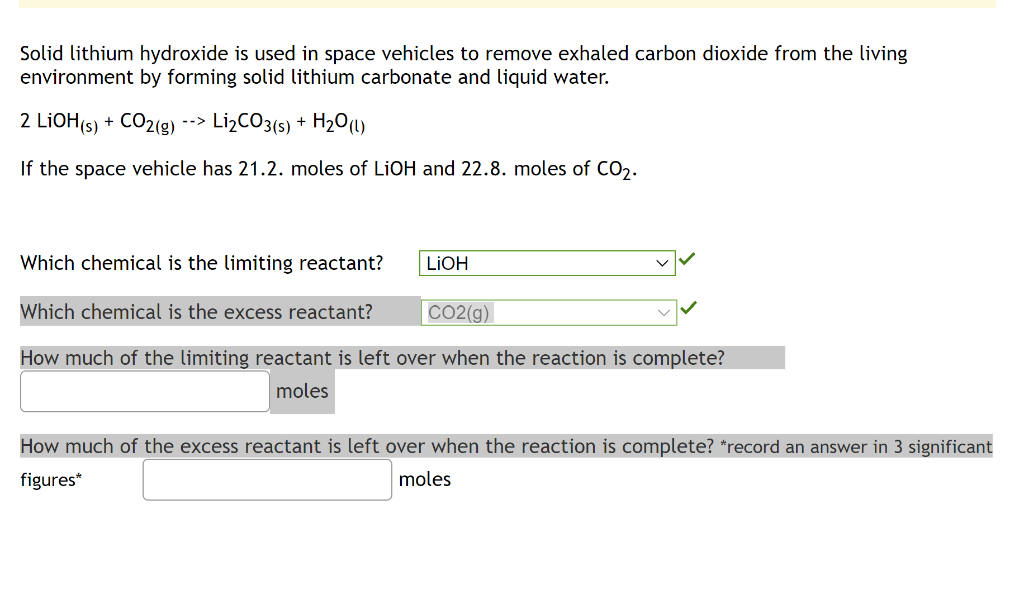Select the chemical equation text
1024x609 pixels.
pyautogui.click(x=190, y=120)
